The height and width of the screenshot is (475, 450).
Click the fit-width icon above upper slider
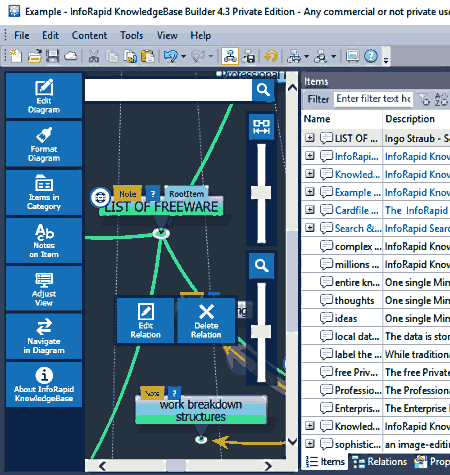[262, 127]
